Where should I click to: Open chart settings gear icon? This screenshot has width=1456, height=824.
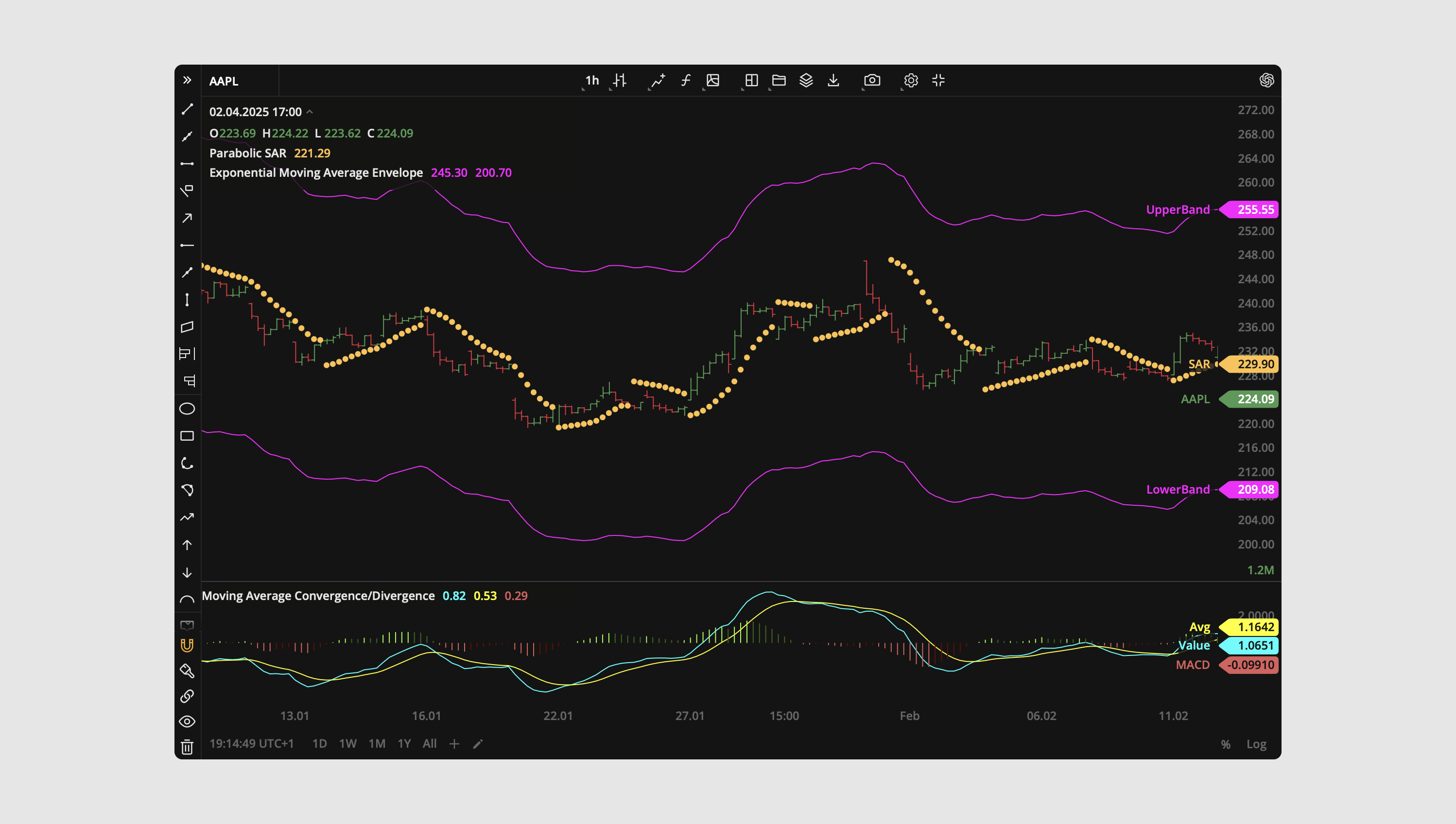(911, 80)
